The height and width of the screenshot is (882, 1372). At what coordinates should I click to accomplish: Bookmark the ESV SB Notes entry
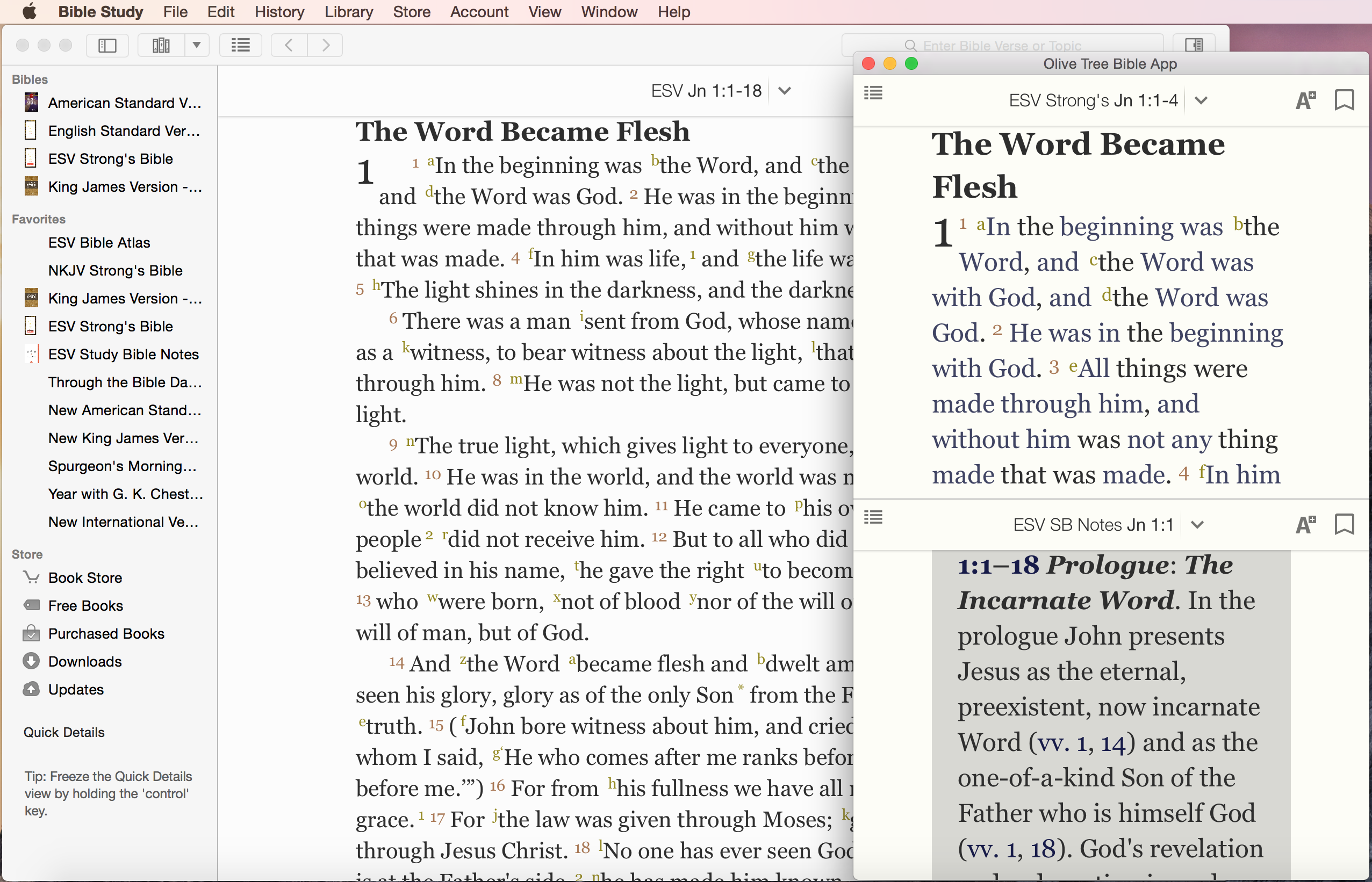1345,524
